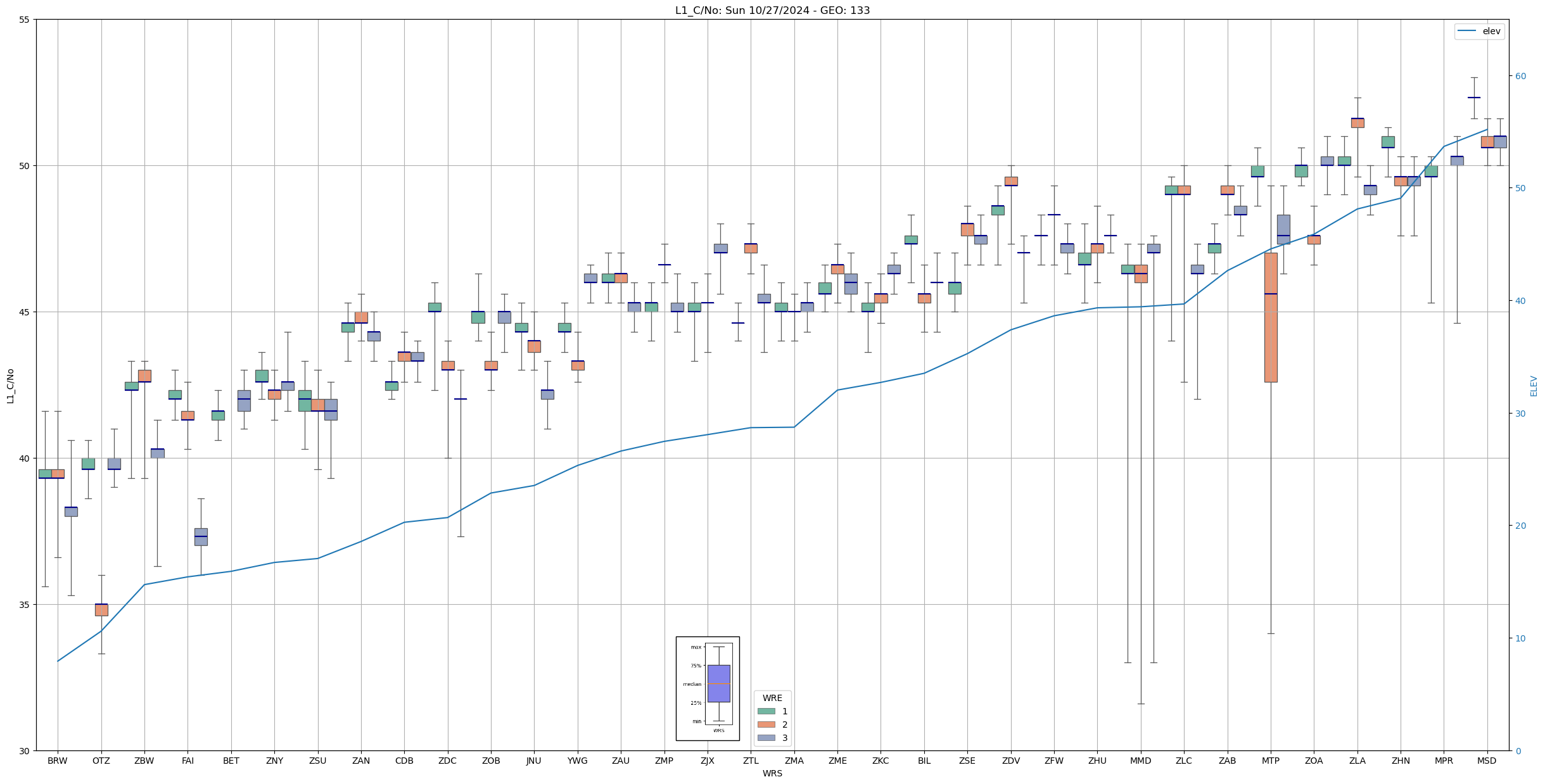Image resolution: width=1545 pixels, height=784 pixels.
Task: Click the ZBW station label
Action: pos(144,761)
